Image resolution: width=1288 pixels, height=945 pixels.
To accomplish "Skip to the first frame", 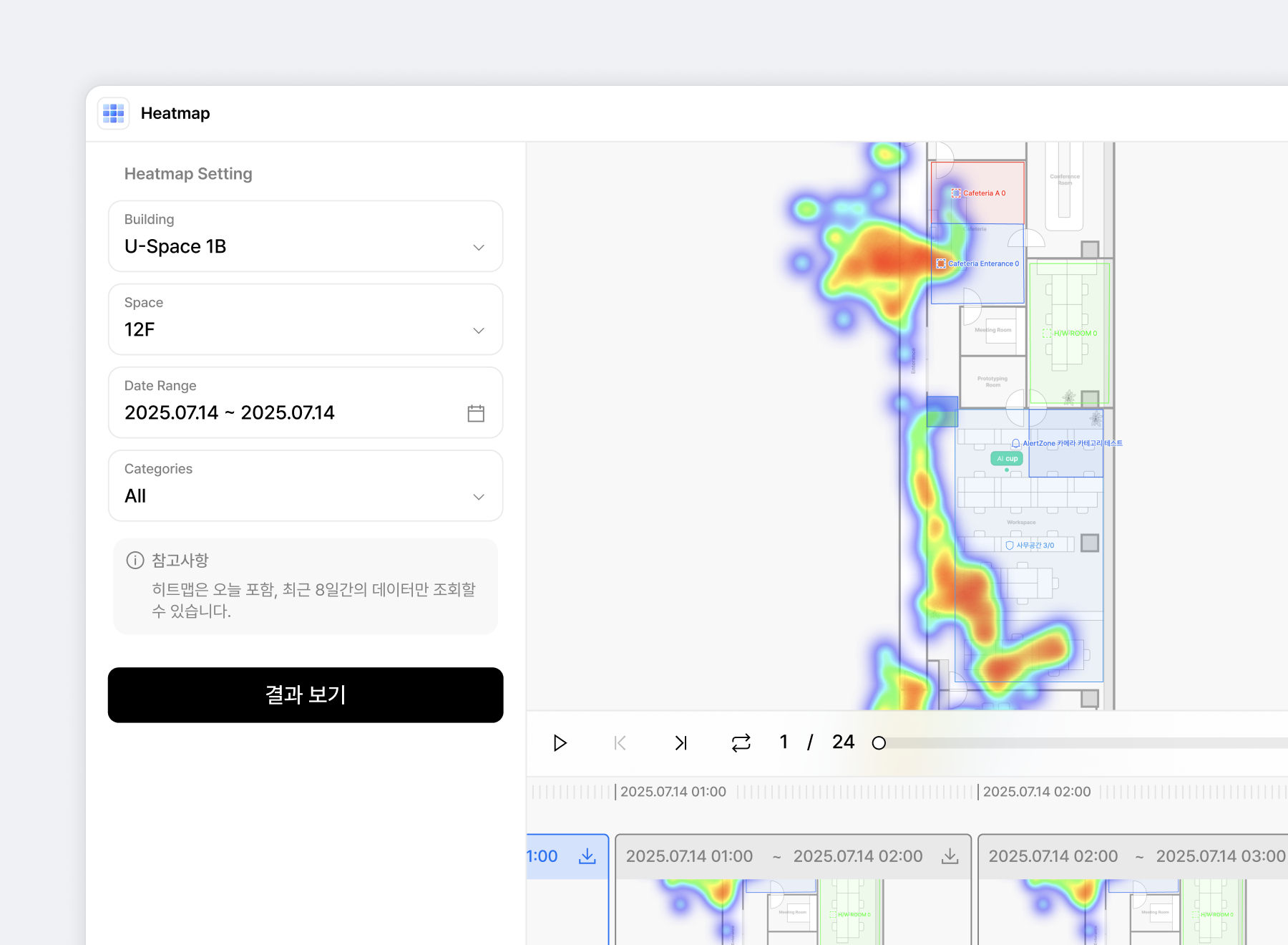I will pos(620,743).
